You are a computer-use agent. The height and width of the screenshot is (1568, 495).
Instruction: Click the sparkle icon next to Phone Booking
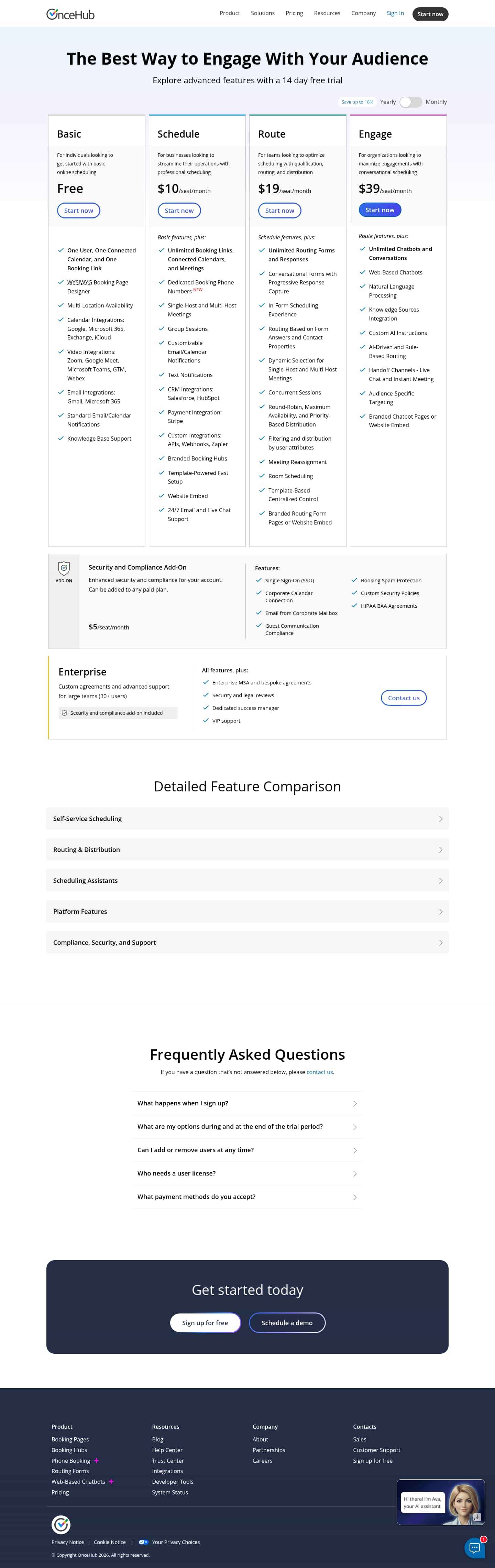pos(96,1460)
